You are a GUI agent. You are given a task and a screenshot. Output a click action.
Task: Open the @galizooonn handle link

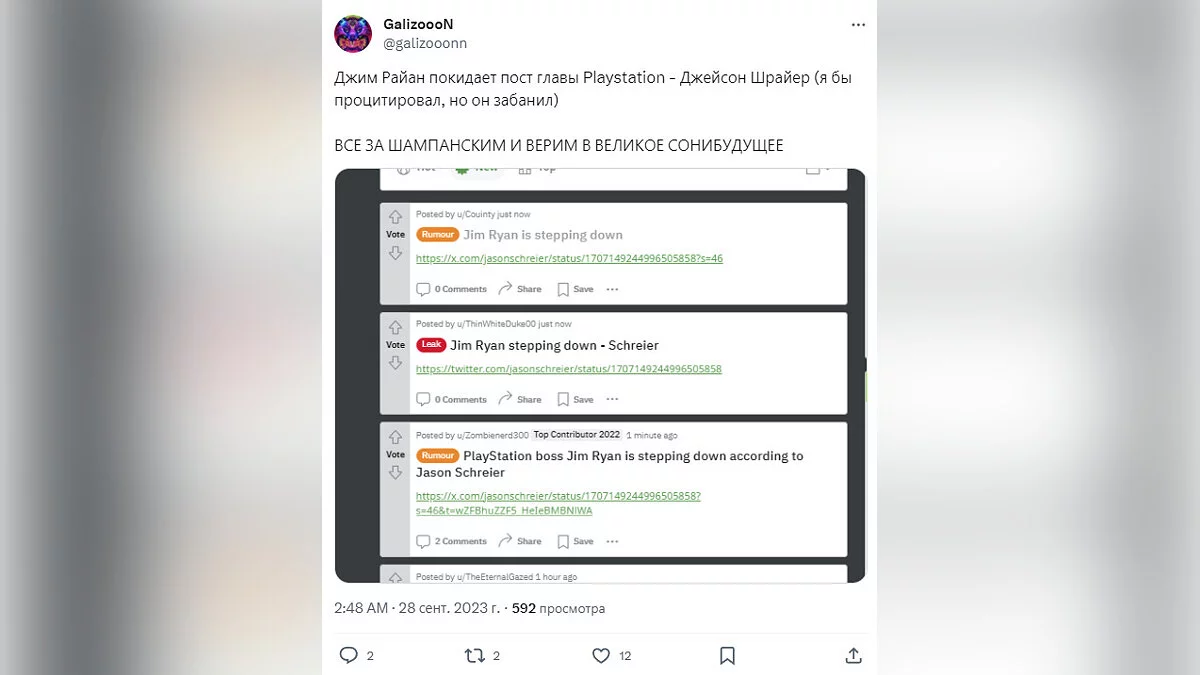click(x=425, y=43)
